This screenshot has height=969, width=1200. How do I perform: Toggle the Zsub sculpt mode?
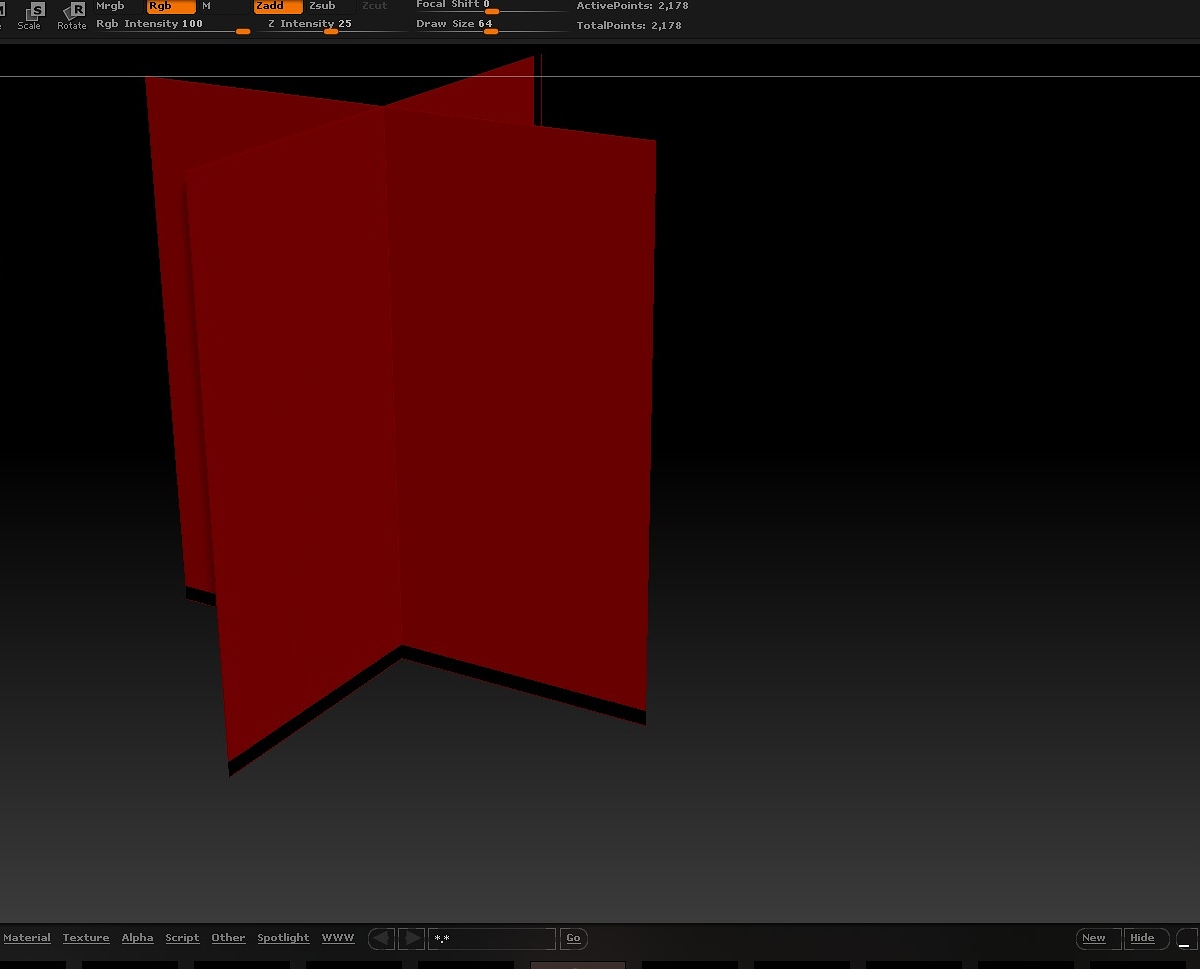[331, 6]
